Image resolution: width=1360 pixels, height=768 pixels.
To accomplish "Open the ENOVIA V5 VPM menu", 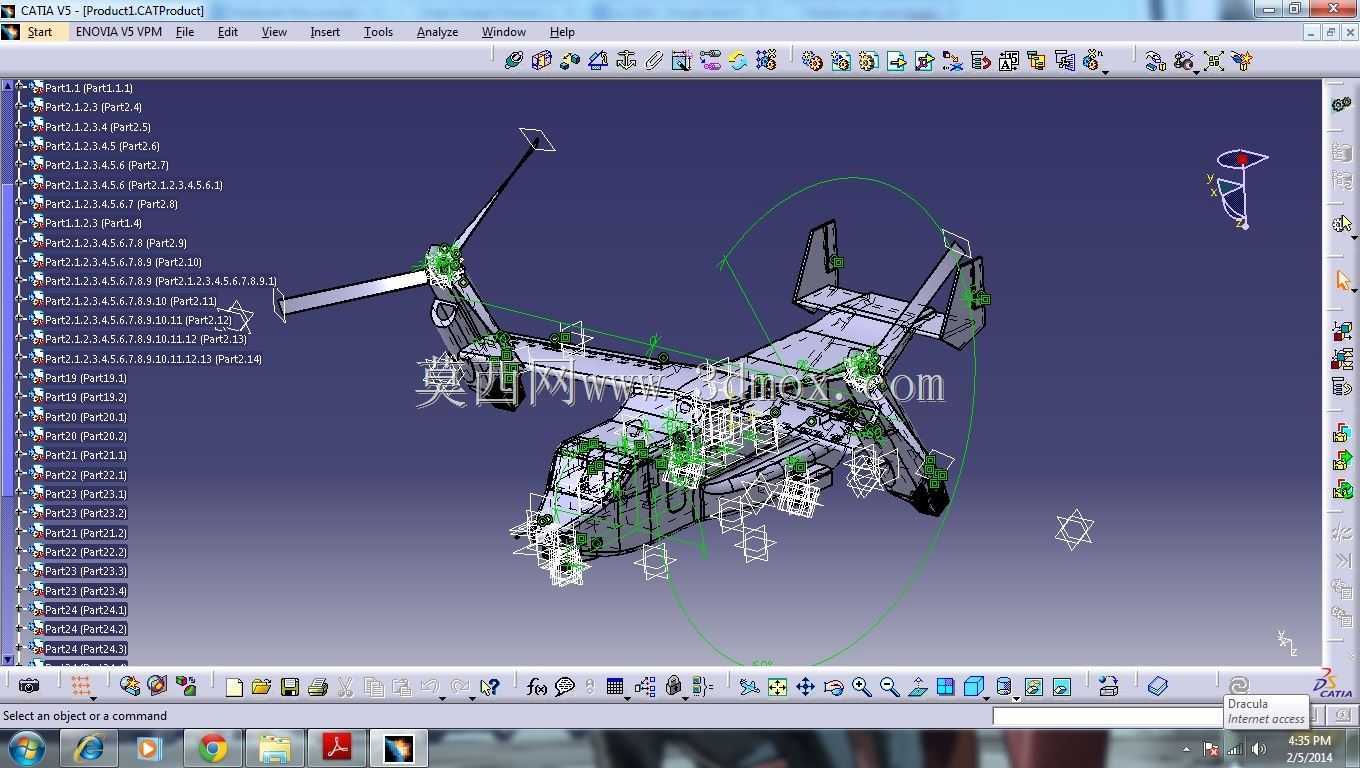I will [x=119, y=32].
